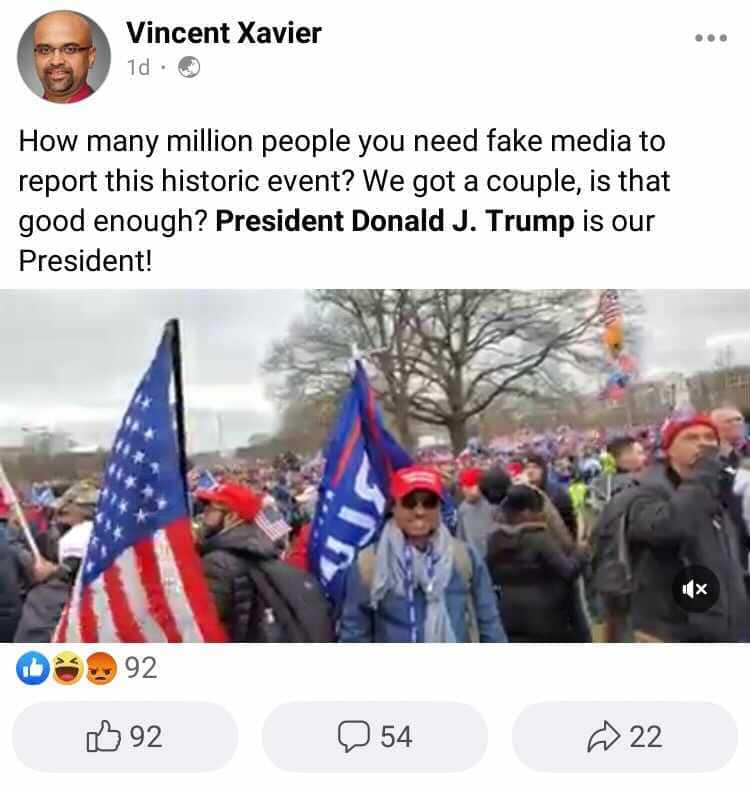This screenshot has width=750, height=789.
Task: Play the rally video thumbnail
Action: 375,465
